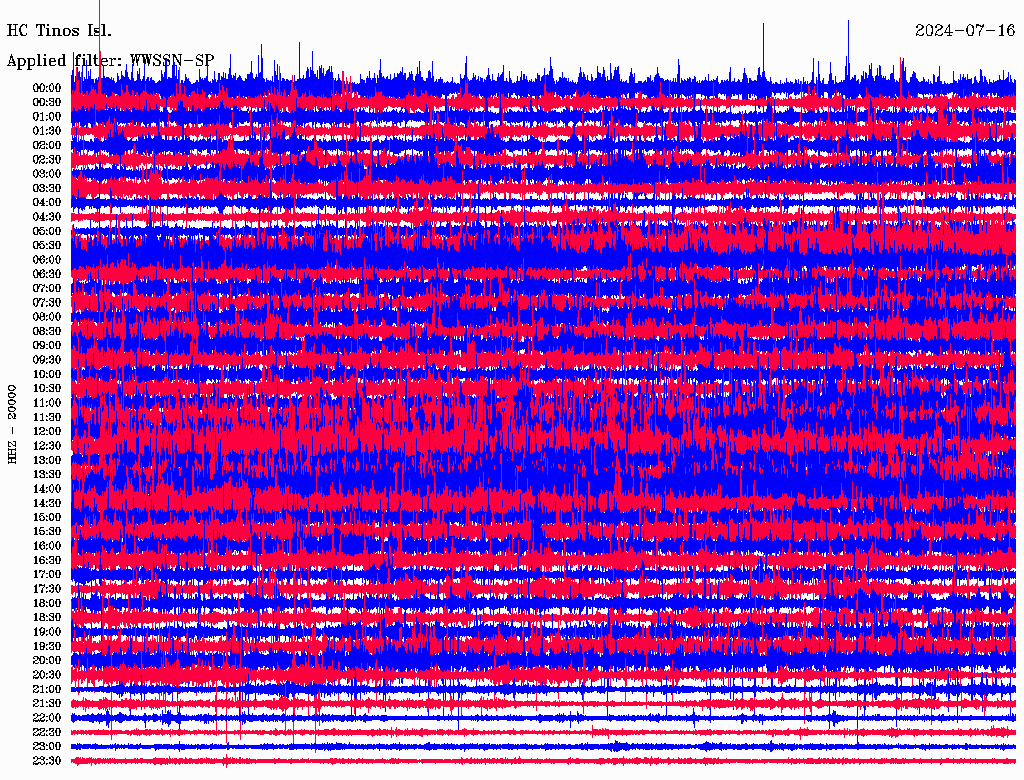Select the 23:00 time label
This screenshot has height=780, width=1024.
tap(47, 747)
